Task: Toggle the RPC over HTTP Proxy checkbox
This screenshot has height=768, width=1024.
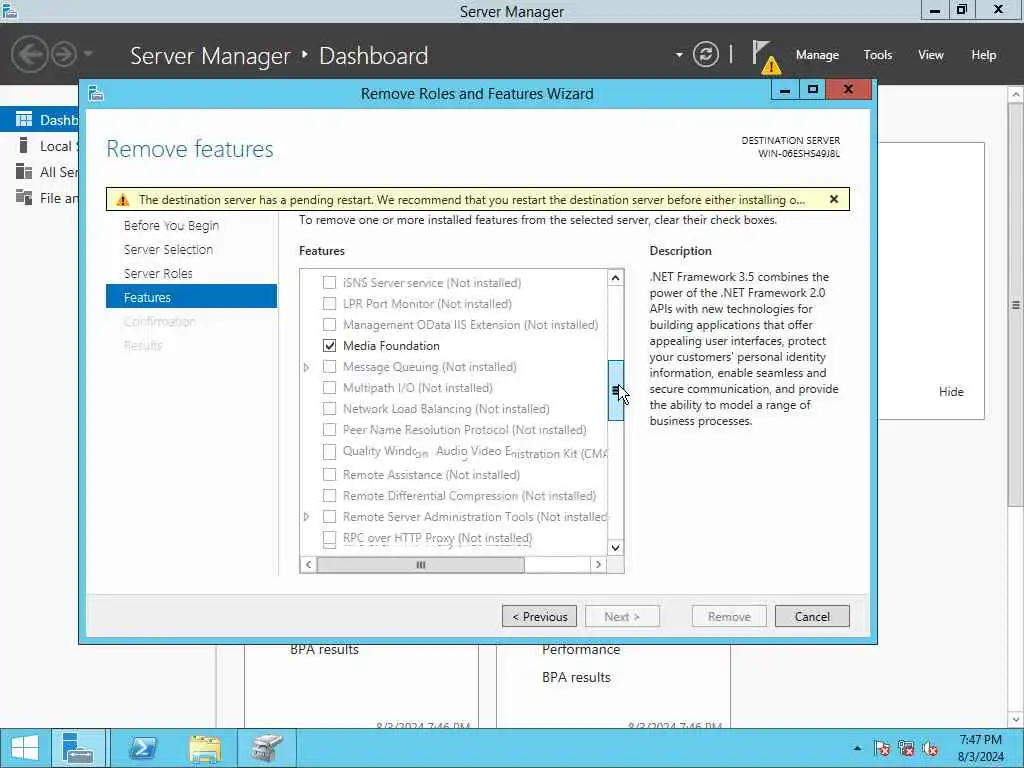Action: (330, 538)
